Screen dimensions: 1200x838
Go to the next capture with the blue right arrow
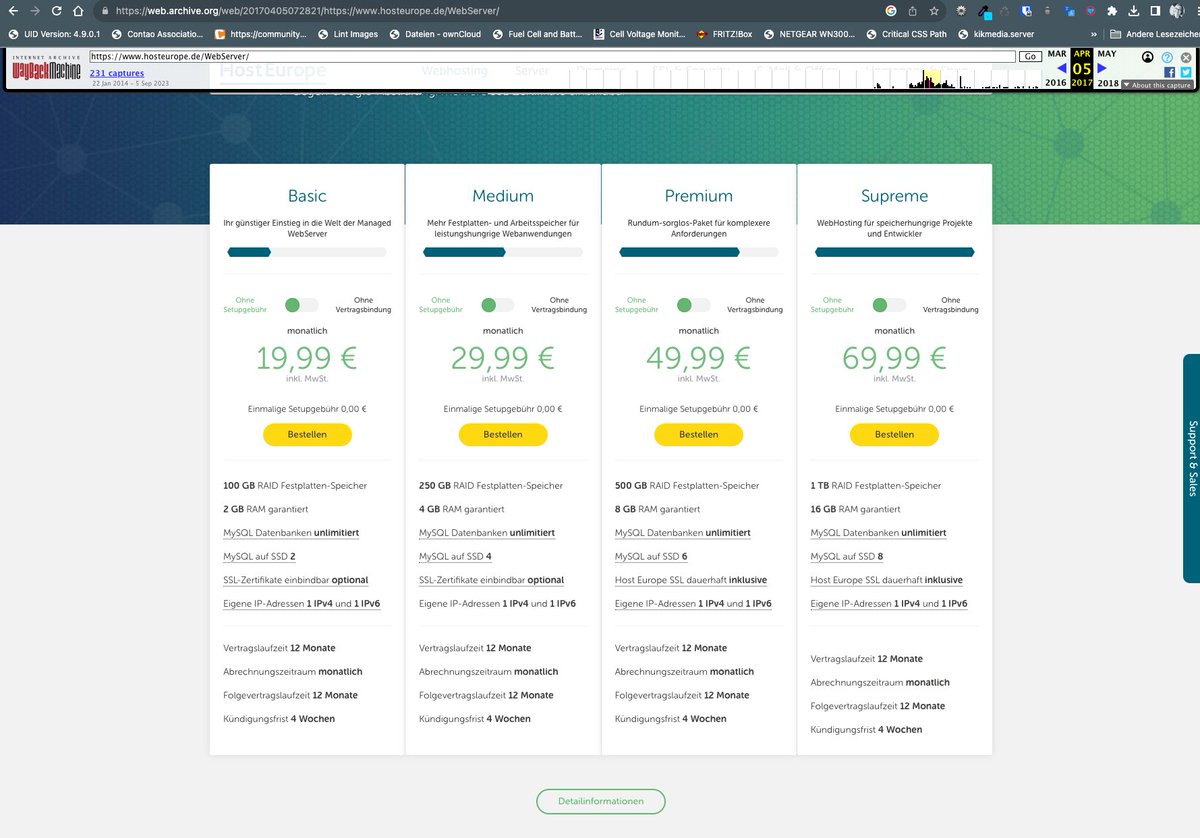click(x=1102, y=68)
